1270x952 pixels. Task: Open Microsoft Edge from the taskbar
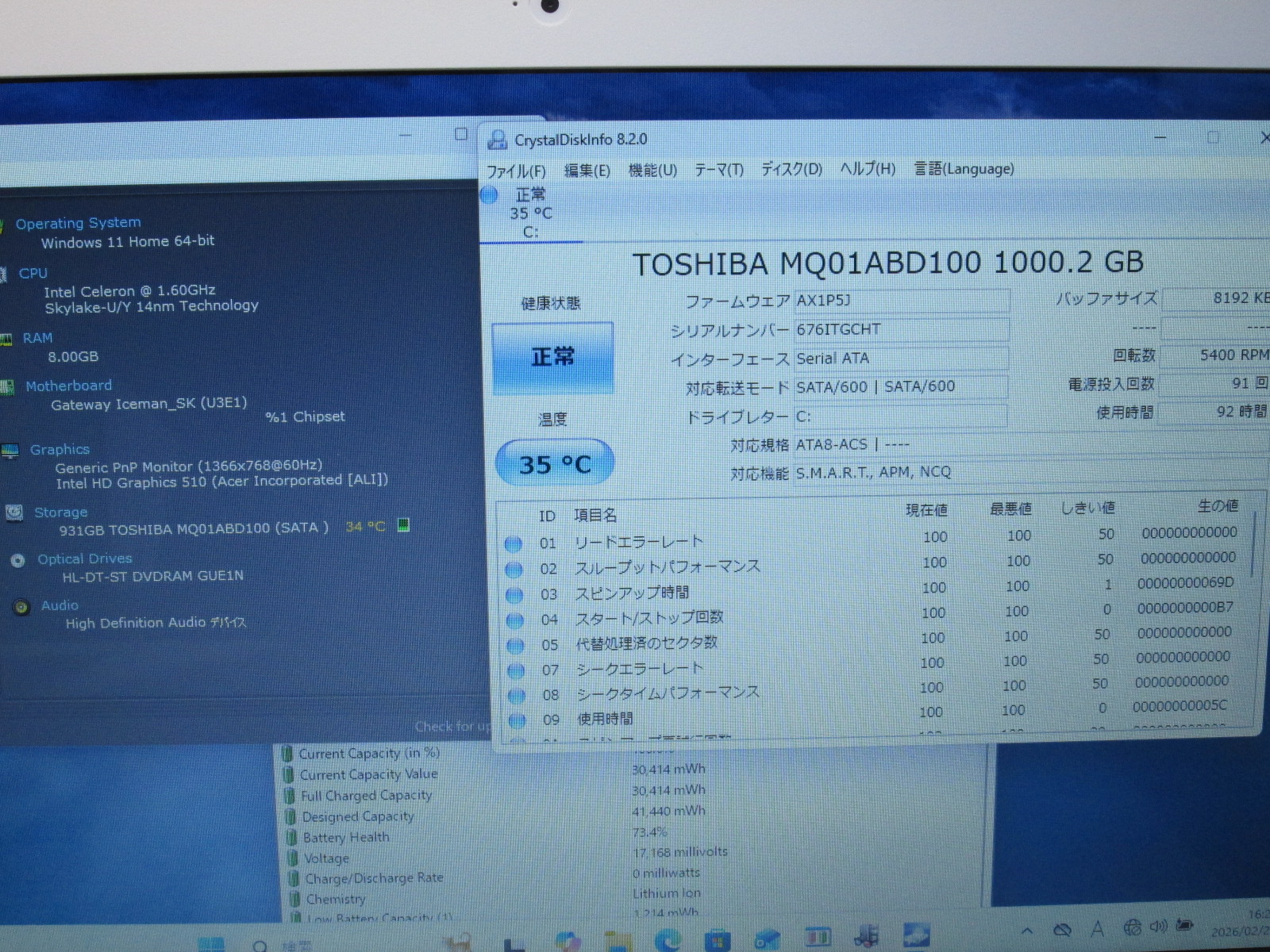[668, 940]
